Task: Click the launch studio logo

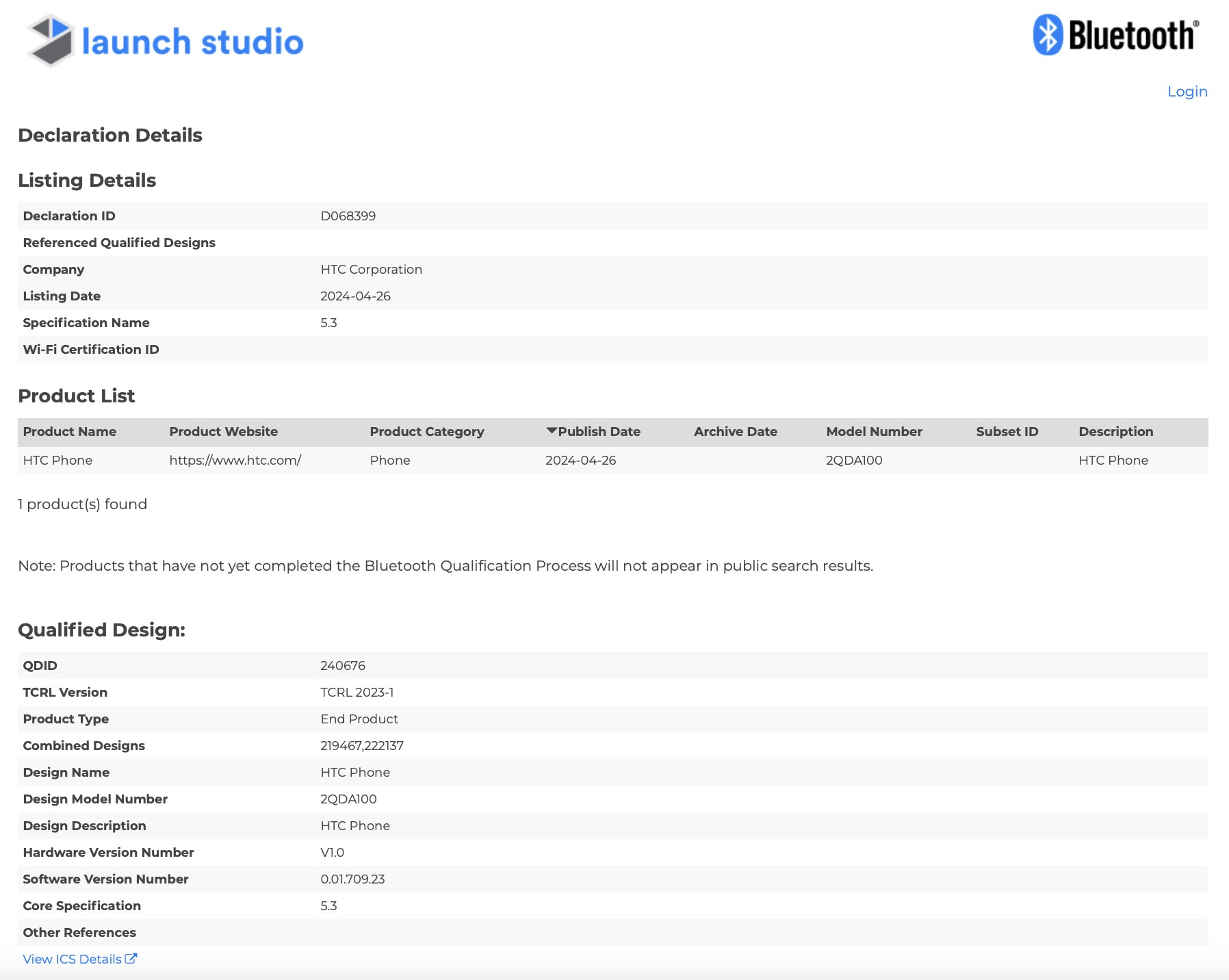Action: pos(165,40)
